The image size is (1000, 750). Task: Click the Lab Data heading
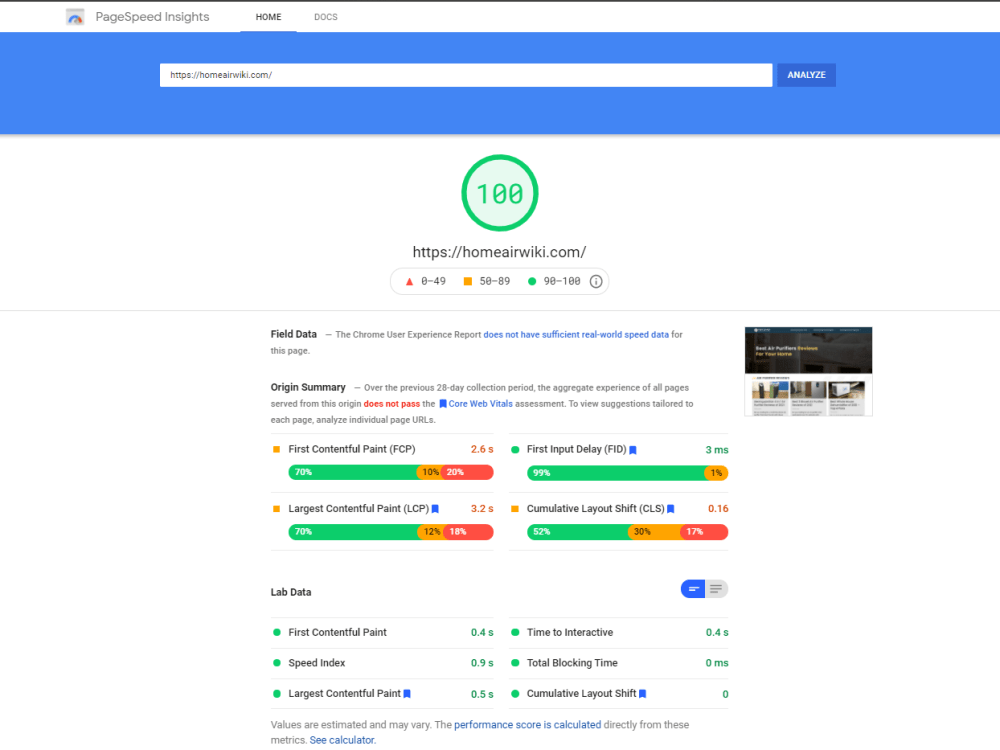(291, 592)
